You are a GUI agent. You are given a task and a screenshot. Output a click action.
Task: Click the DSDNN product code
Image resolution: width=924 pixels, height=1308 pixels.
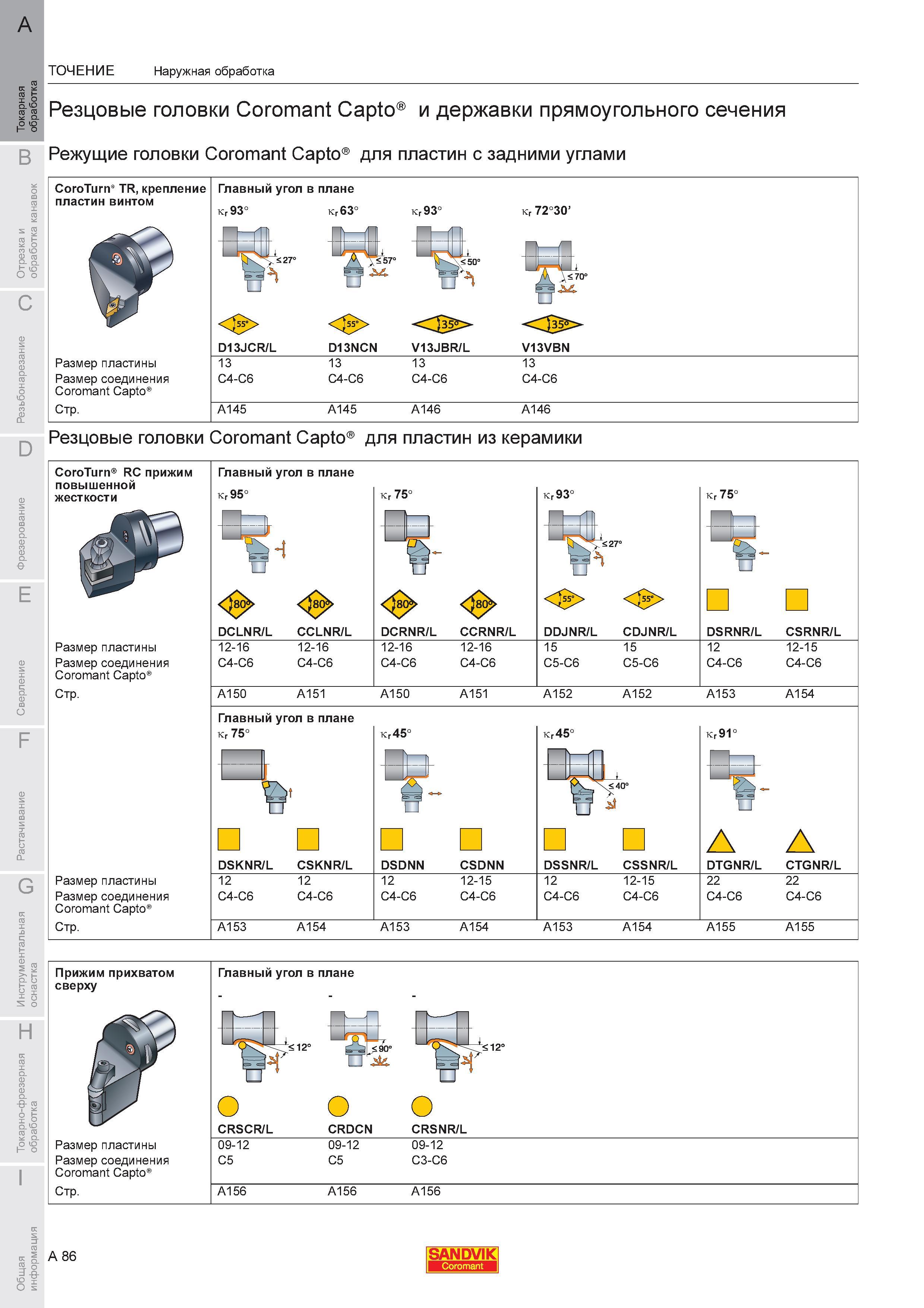point(403,865)
